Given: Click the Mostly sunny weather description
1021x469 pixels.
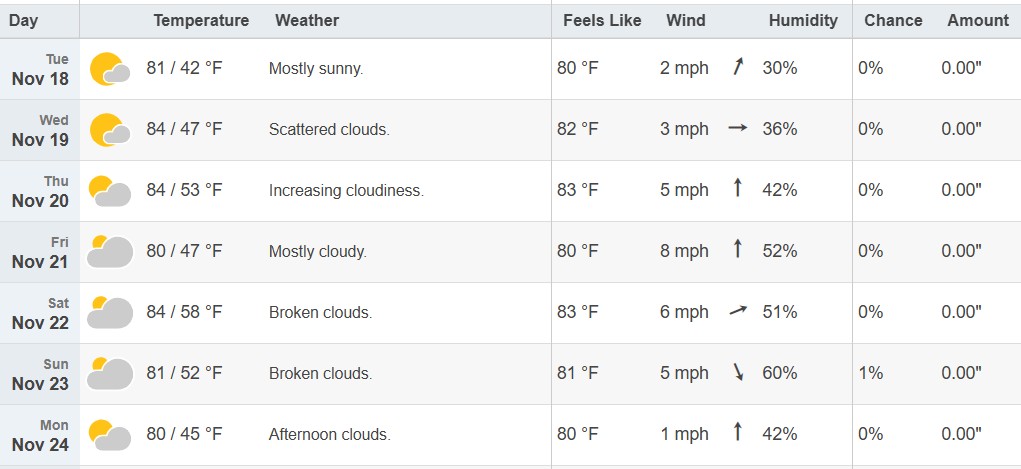Looking at the screenshot, I should click(316, 68).
